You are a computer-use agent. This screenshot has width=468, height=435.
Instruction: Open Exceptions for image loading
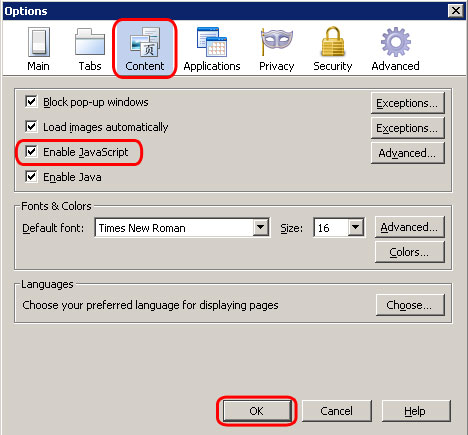click(x=407, y=128)
